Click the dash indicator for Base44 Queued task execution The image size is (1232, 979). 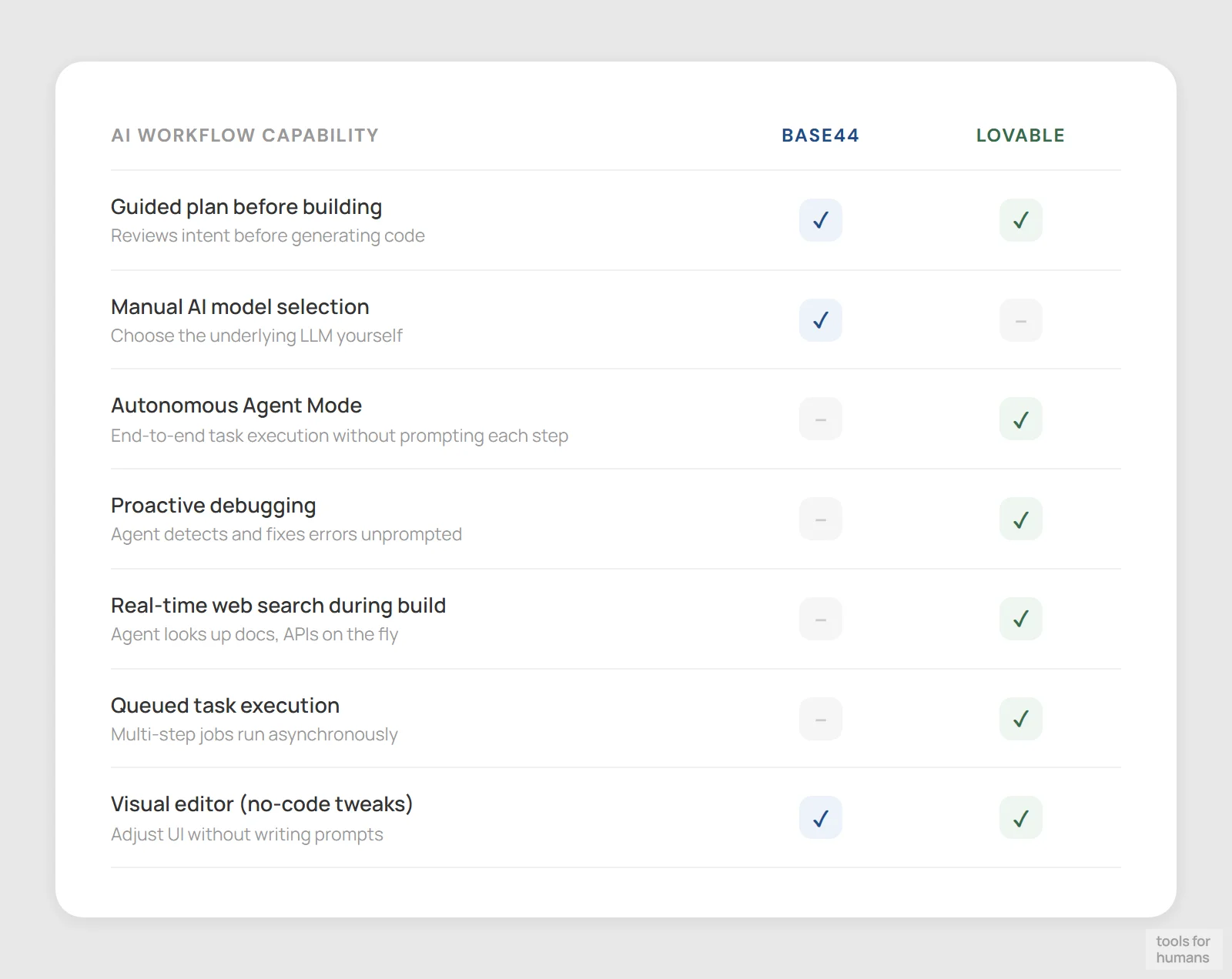820,718
